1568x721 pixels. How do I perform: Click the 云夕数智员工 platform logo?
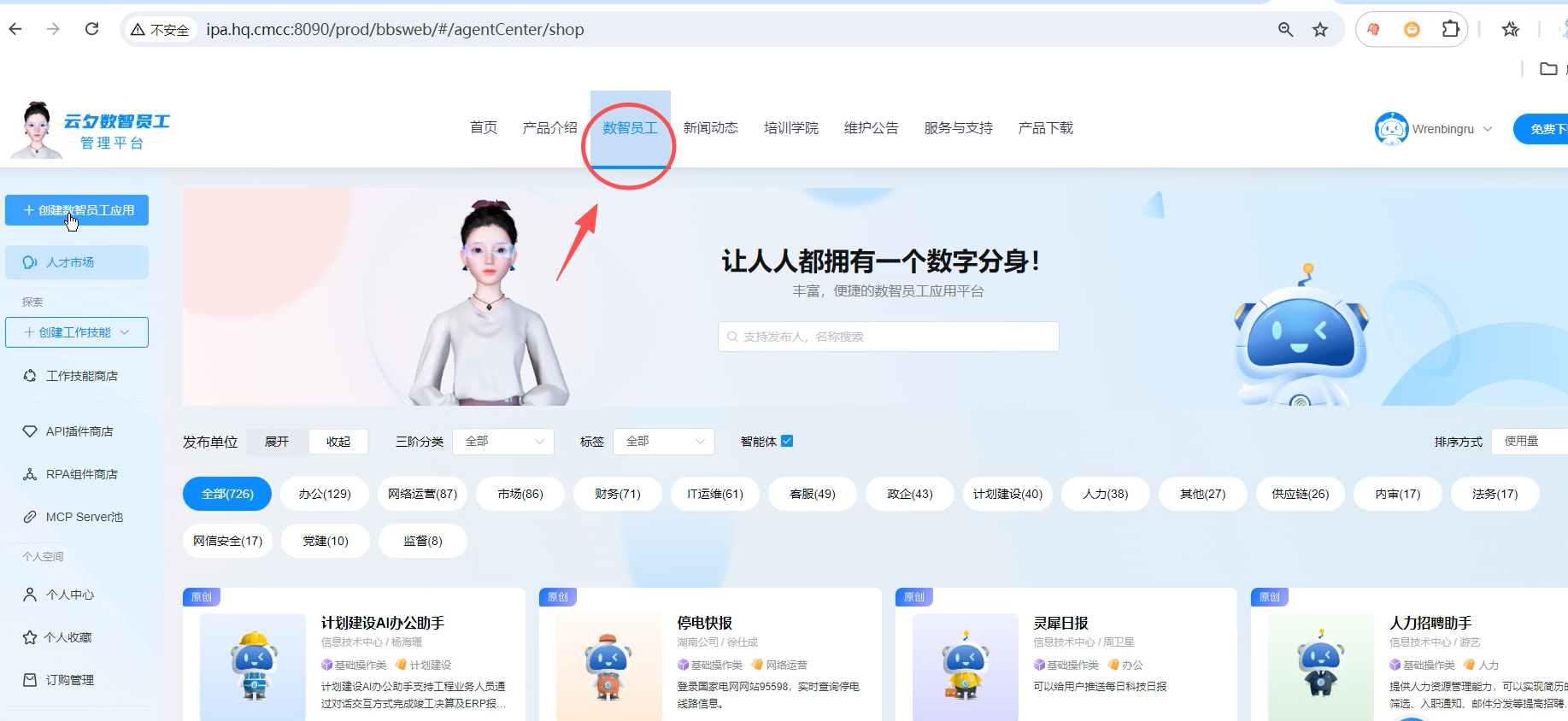click(x=92, y=130)
